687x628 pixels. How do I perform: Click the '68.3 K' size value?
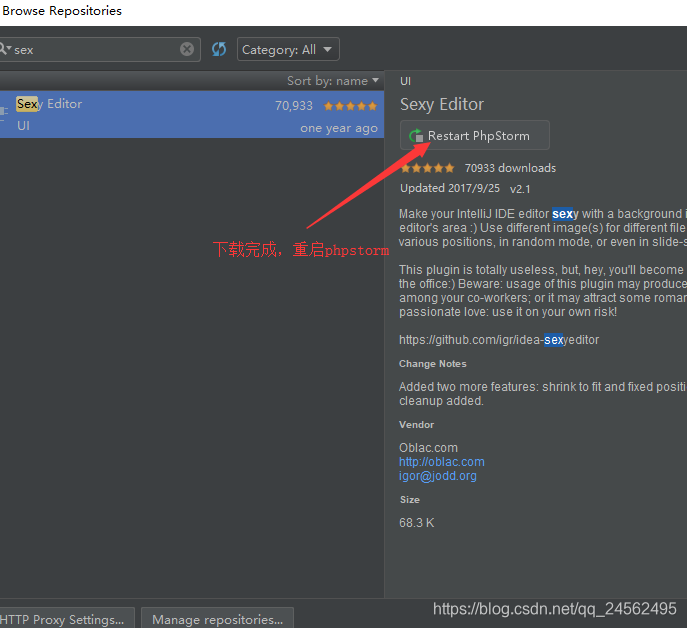pyautogui.click(x=417, y=523)
